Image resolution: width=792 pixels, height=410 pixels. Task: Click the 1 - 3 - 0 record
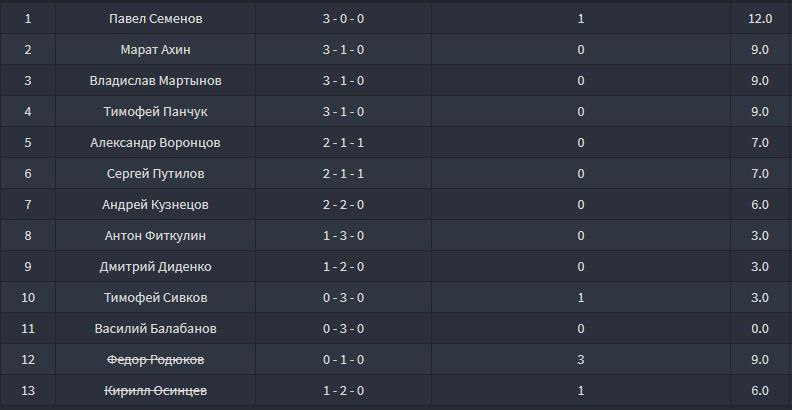pos(343,236)
